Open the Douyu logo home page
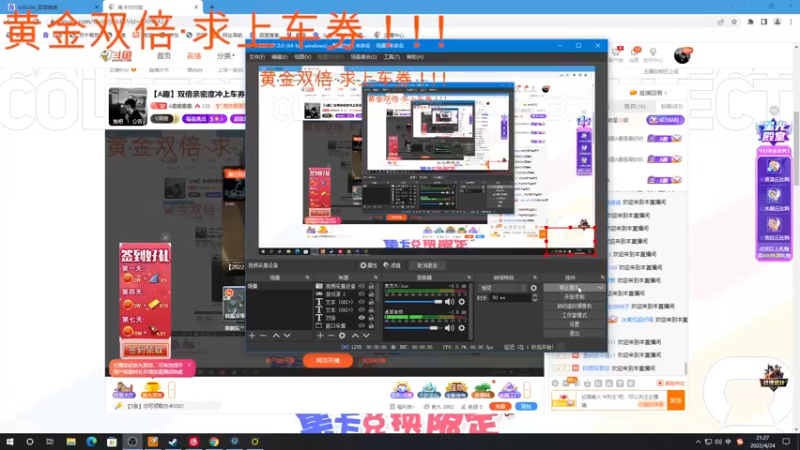The height and width of the screenshot is (450, 800). click(x=116, y=55)
